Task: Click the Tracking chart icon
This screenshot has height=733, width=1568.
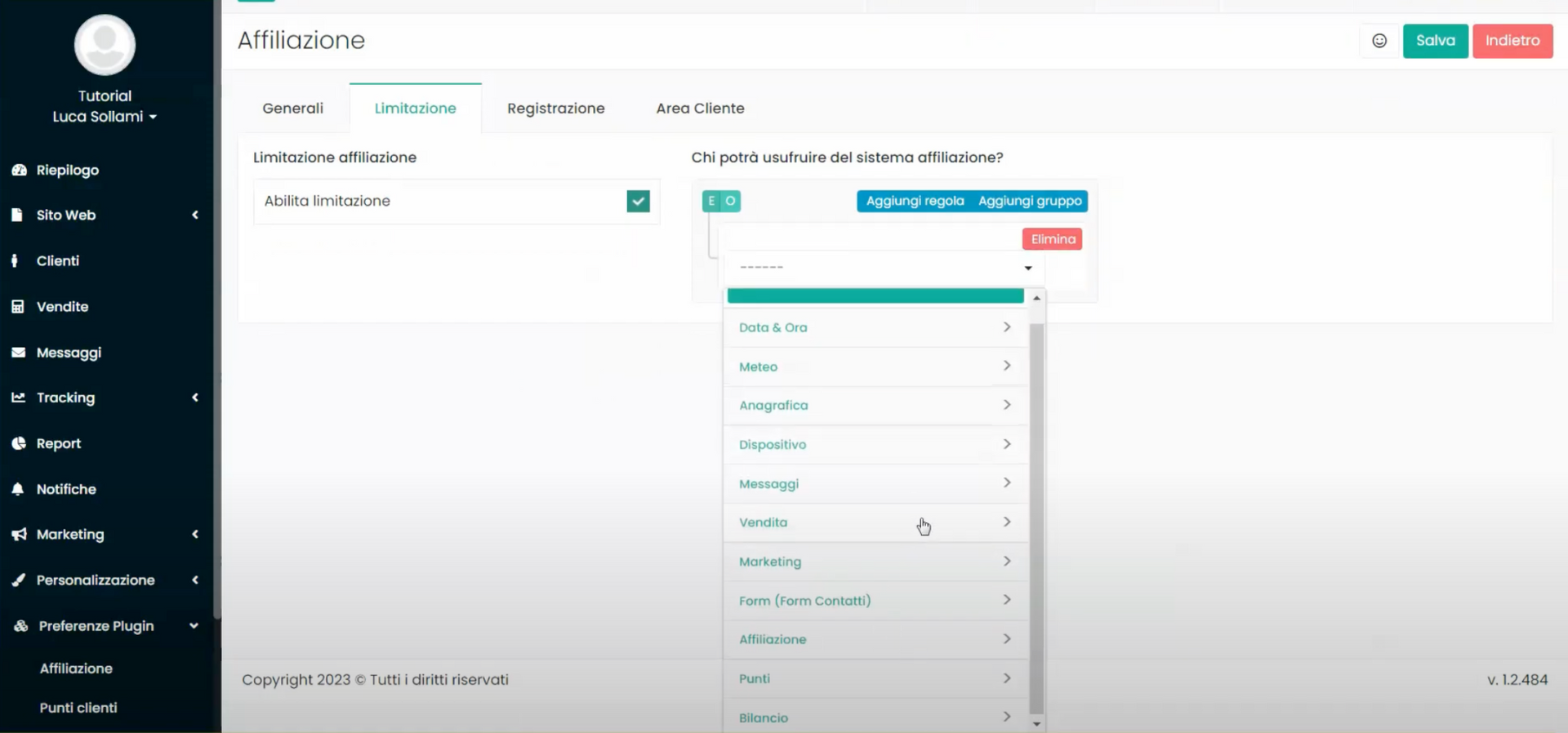Action: (x=18, y=398)
